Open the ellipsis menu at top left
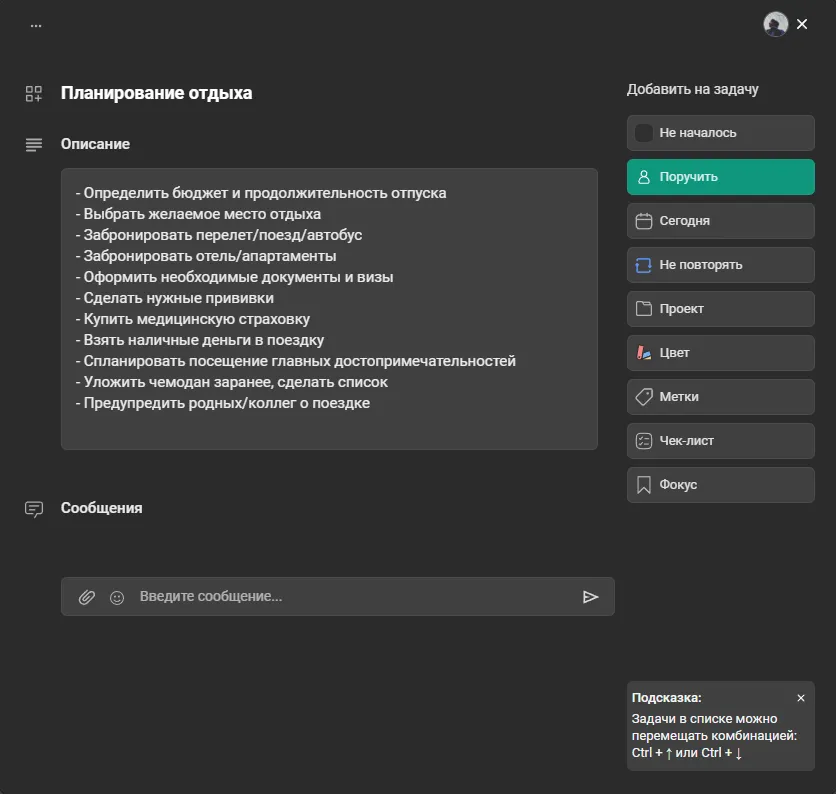 tap(35, 24)
